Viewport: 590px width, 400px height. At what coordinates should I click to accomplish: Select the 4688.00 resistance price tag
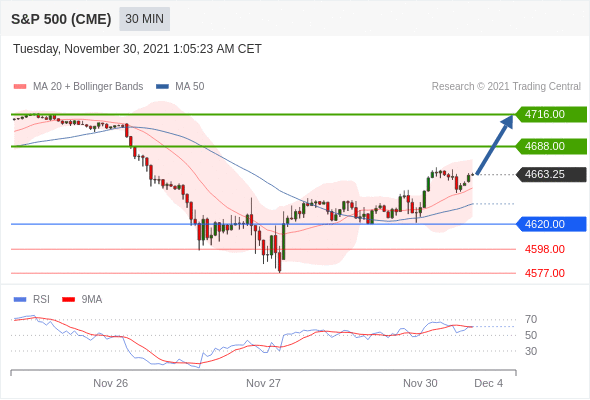point(550,146)
